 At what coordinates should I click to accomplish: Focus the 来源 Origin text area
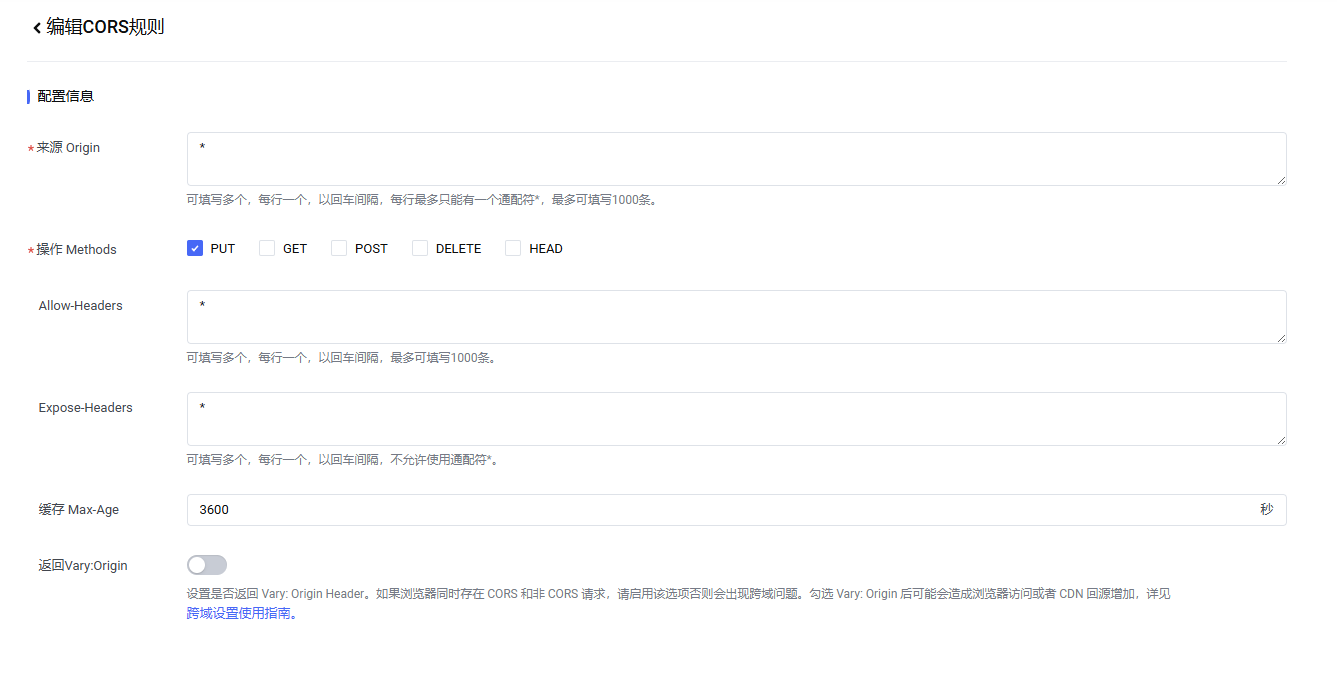coord(736,159)
